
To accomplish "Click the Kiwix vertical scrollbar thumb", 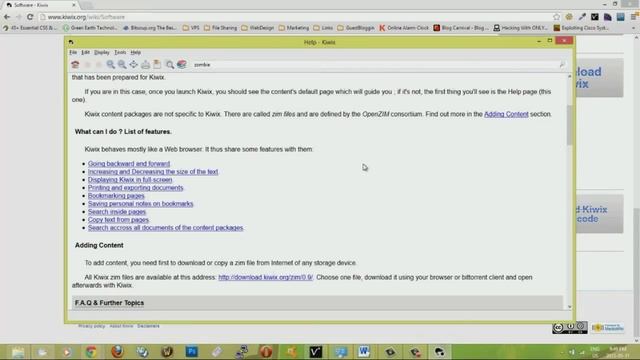I will 569,124.
